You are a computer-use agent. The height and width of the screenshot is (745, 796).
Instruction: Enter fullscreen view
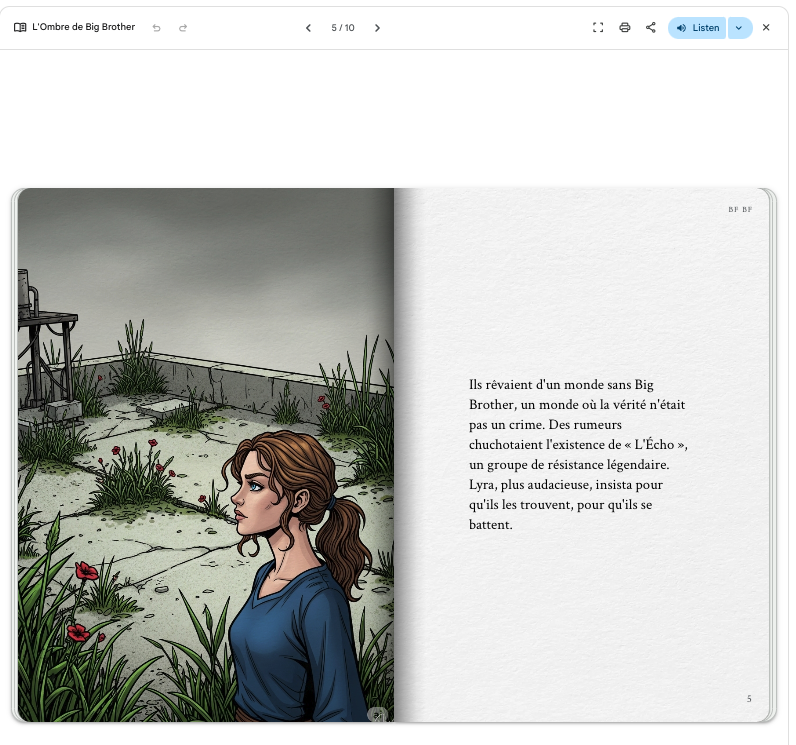click(598, 28)
